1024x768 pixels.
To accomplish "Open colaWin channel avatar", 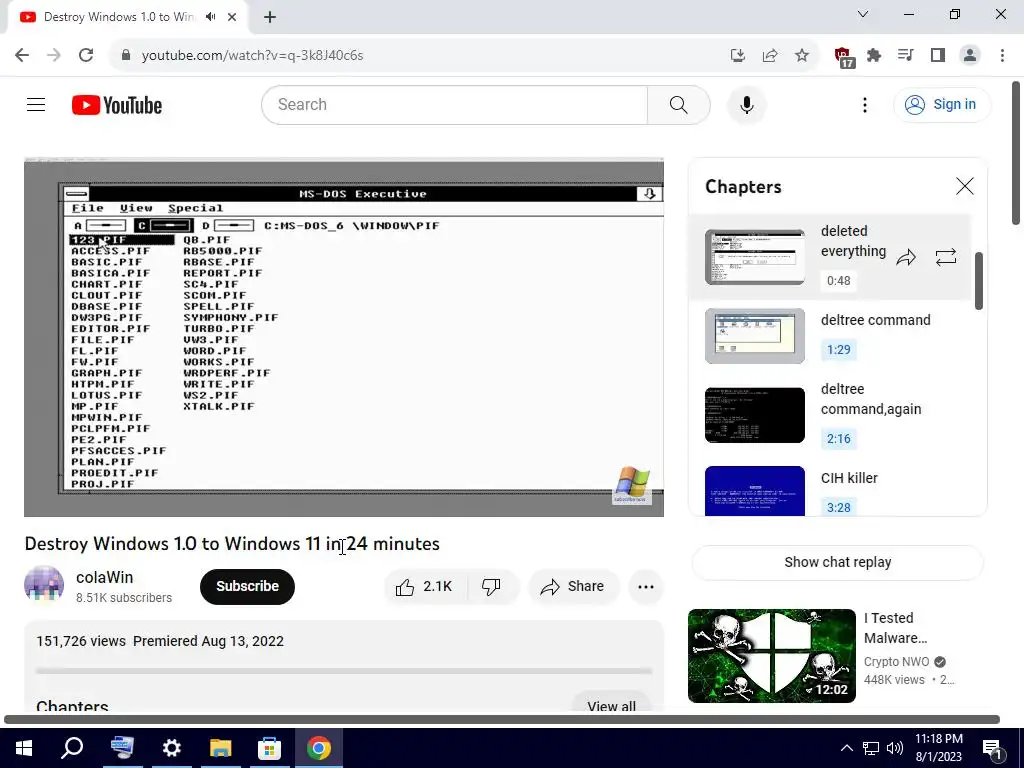I will (44, 584).
